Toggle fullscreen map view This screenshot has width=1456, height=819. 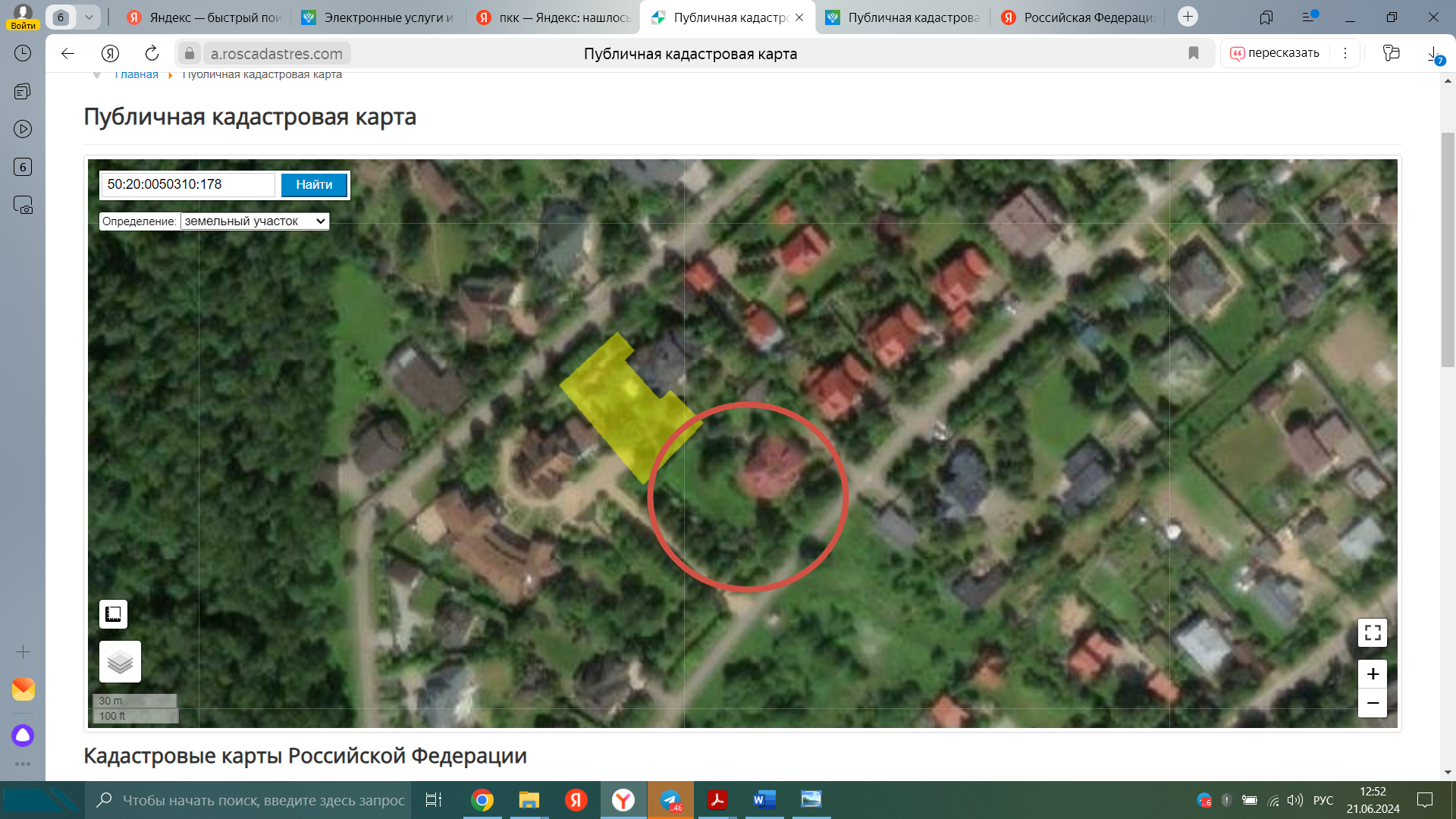[x=1372, y=632]
